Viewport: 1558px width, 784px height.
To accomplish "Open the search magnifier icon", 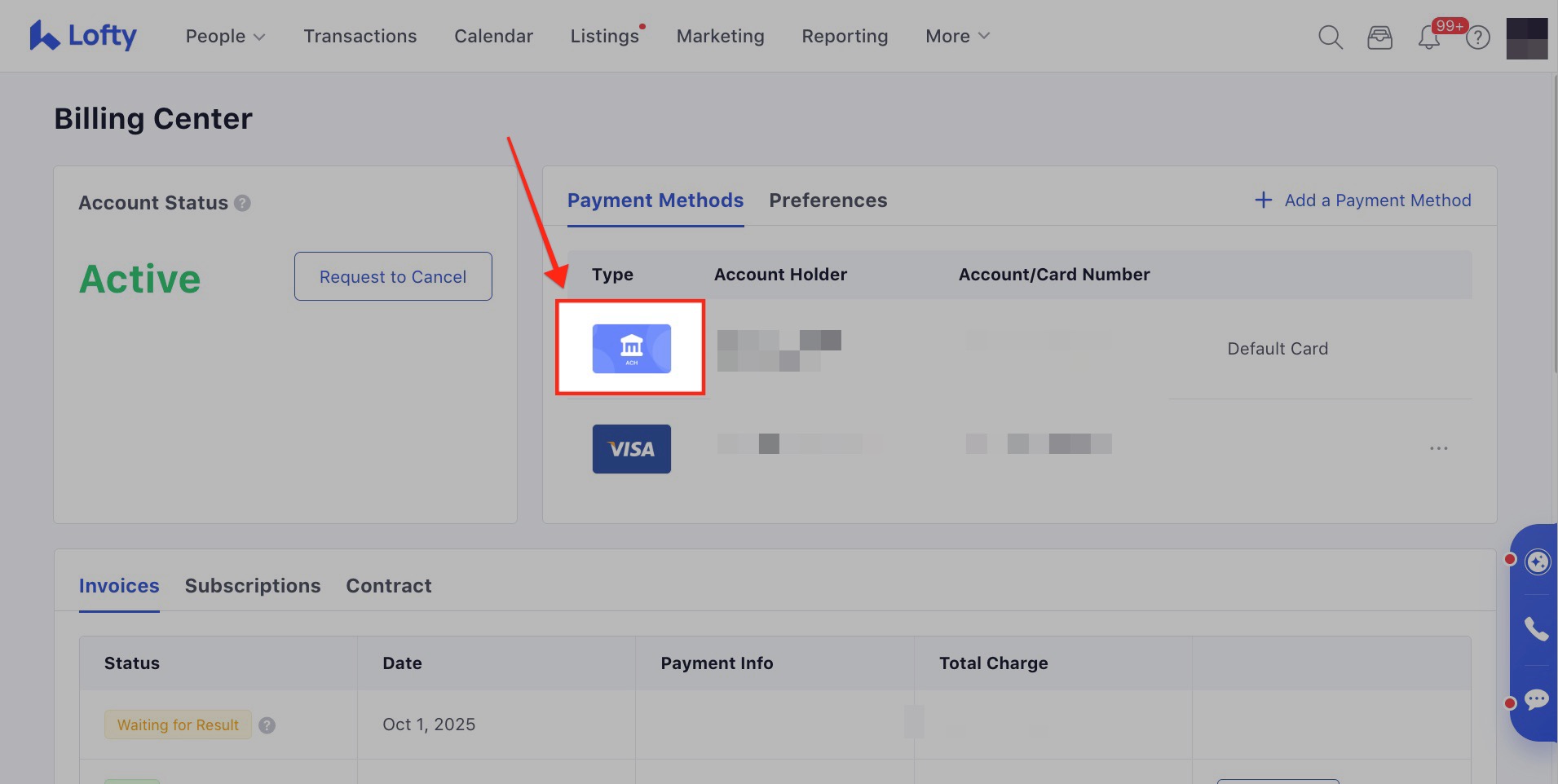I will (1330, 37).
